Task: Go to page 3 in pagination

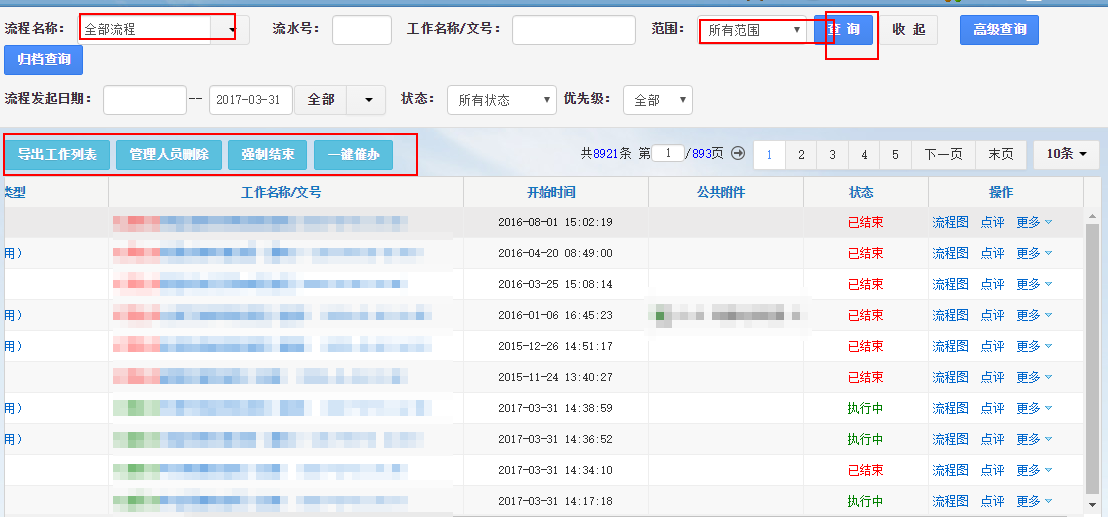Action: 832,154
